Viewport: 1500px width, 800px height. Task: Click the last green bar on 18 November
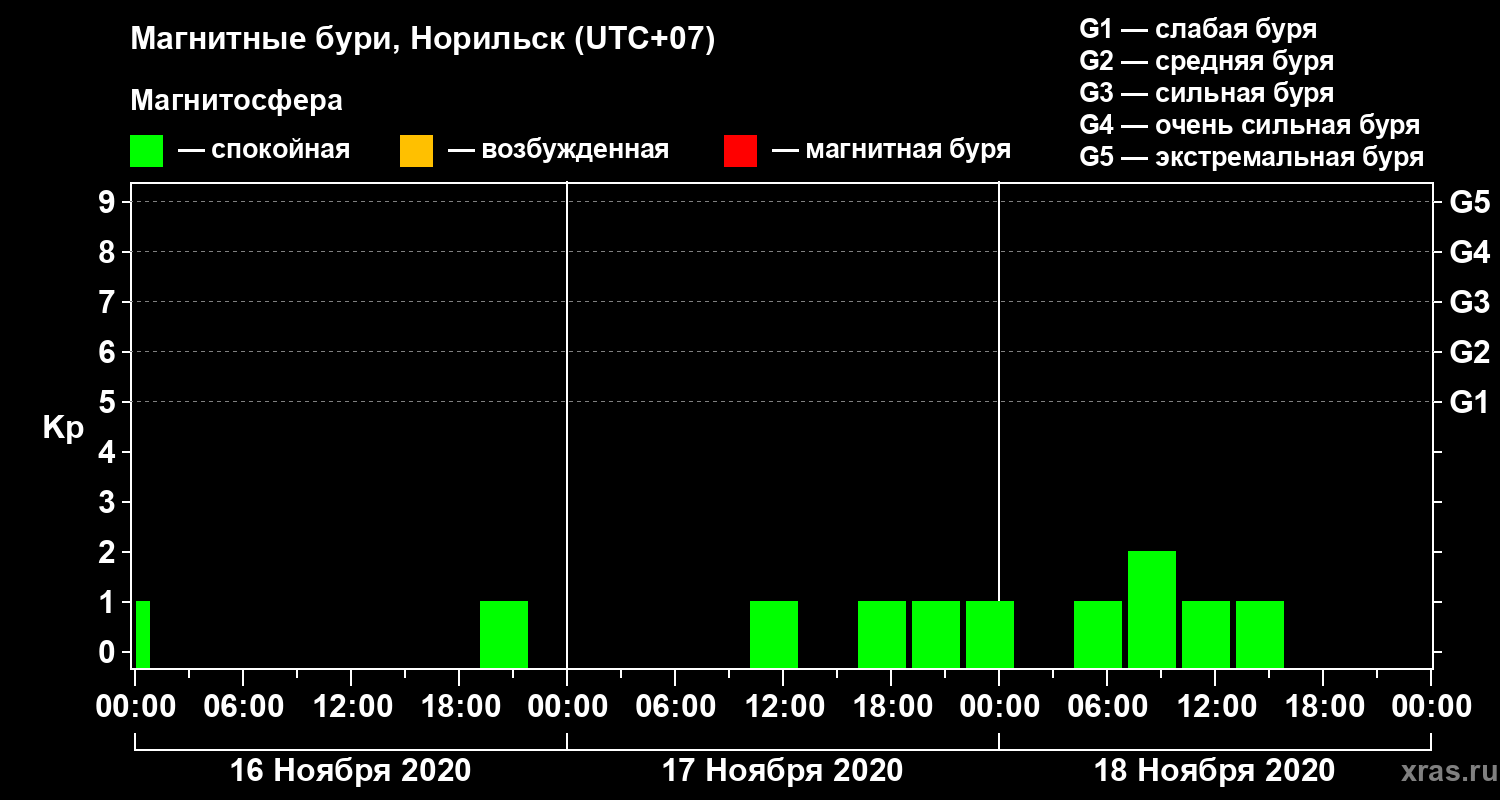tap(1260, 634)
